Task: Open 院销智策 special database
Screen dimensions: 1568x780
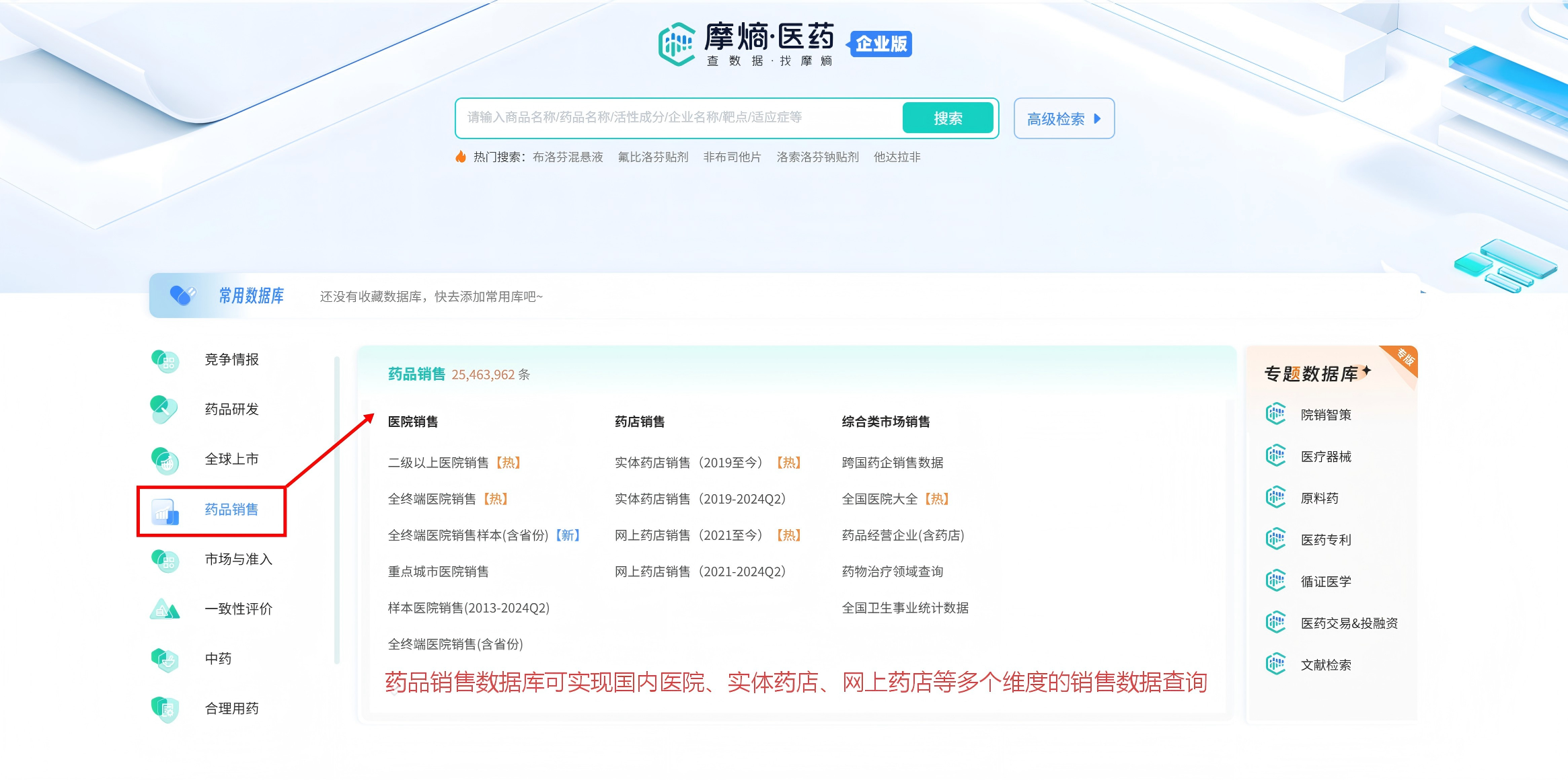Action: click(x=1326, y=415)
